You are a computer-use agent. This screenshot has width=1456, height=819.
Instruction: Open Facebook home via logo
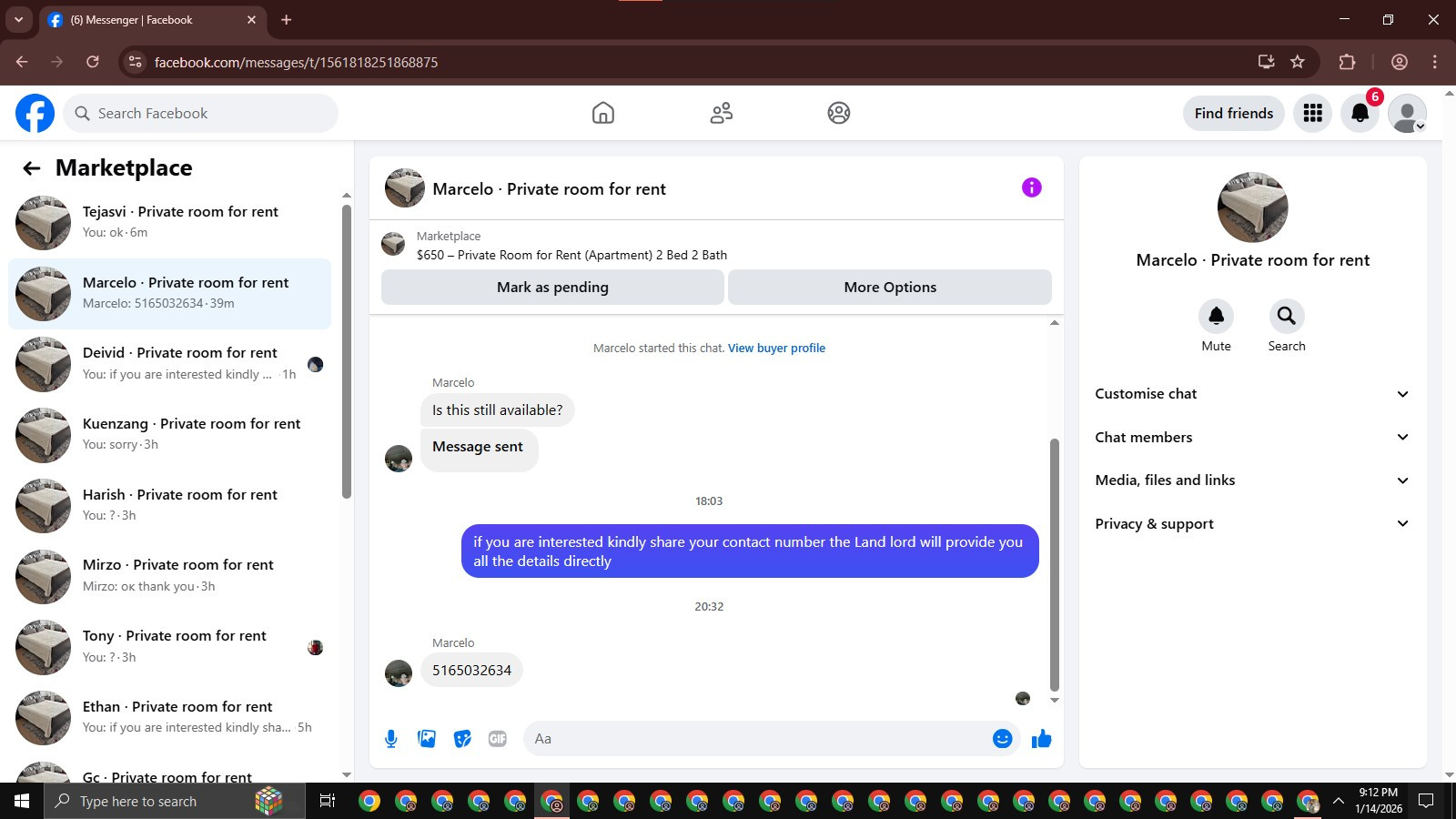[35, 113]
